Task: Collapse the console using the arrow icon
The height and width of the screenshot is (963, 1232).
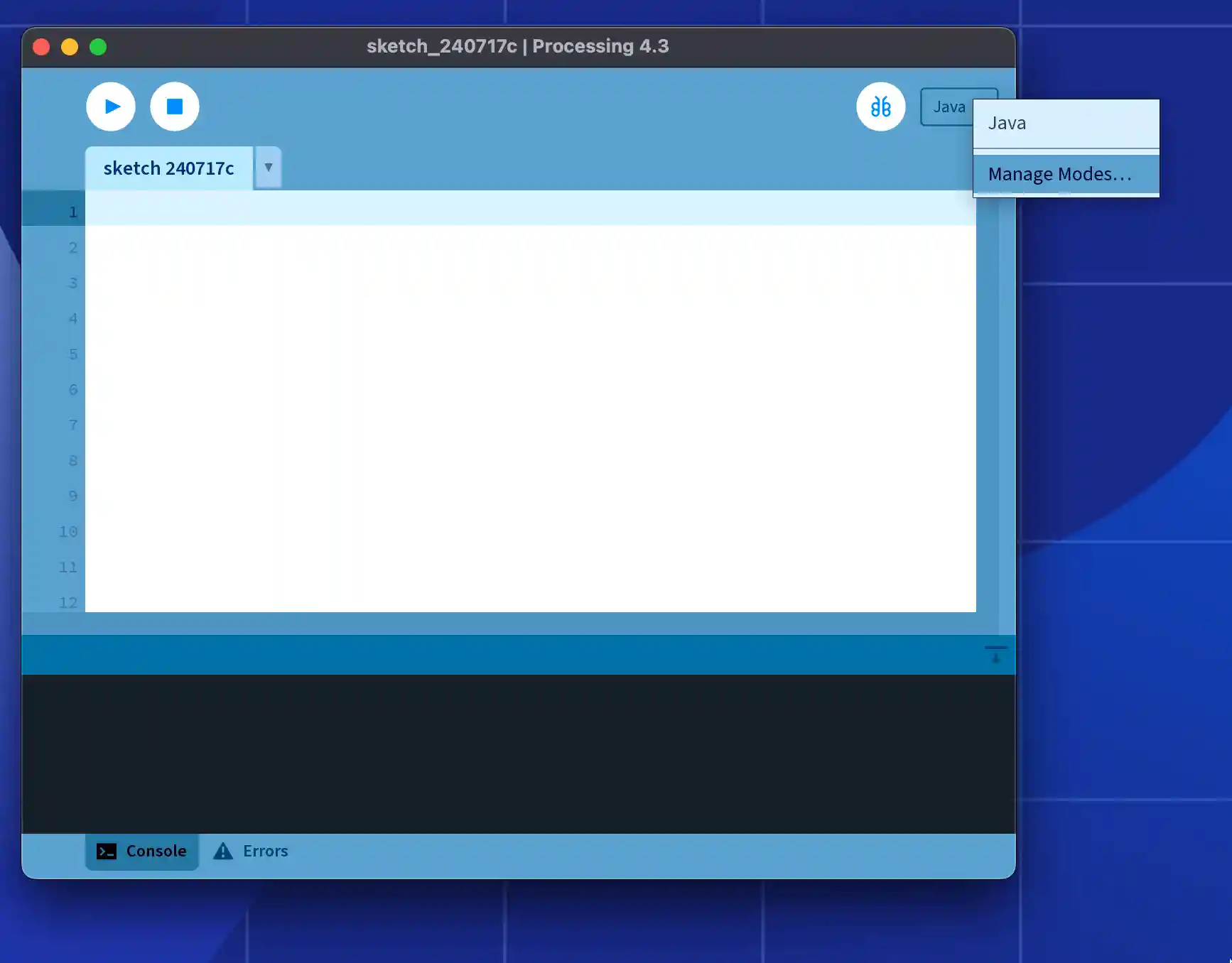Action: tap(996, 654)
